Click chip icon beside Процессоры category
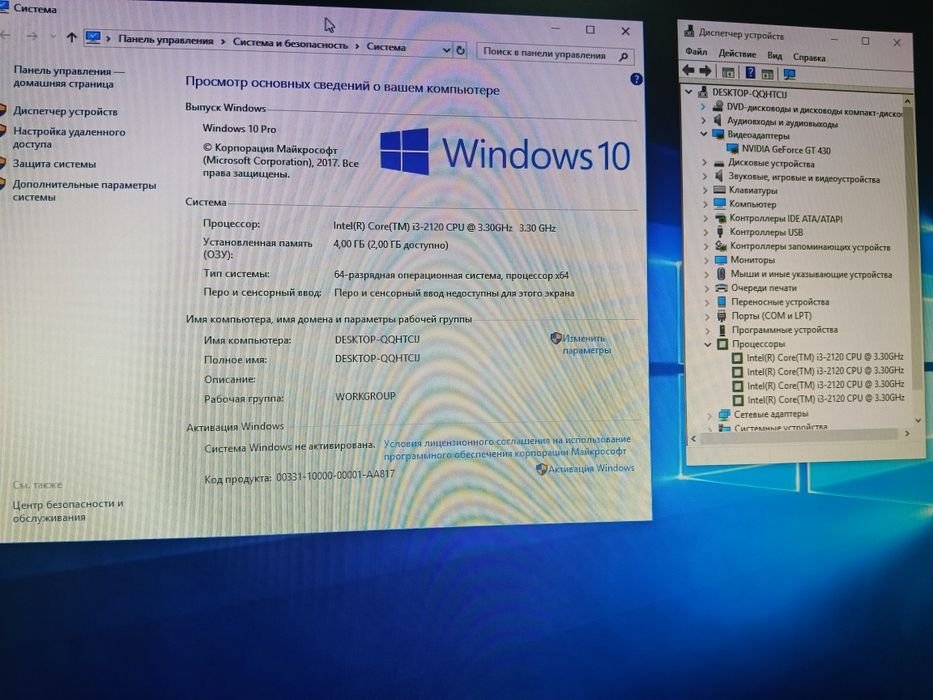This screenshot has width=933, height=700. (x=722, y=343)
